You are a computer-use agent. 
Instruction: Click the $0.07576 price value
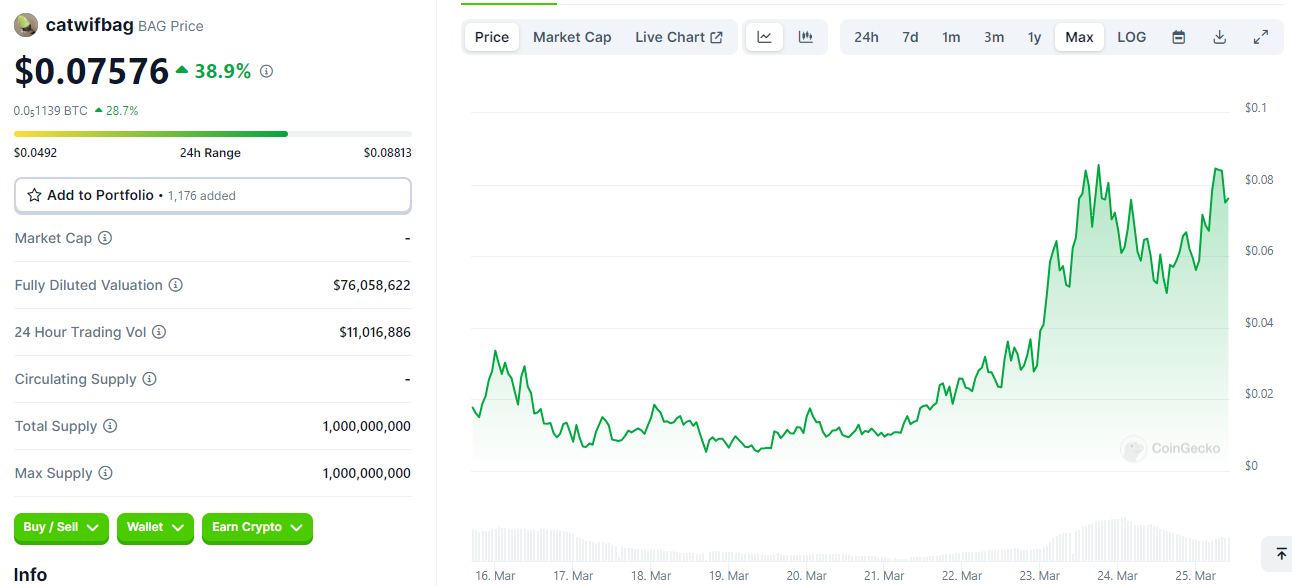[x=92, y=71]
